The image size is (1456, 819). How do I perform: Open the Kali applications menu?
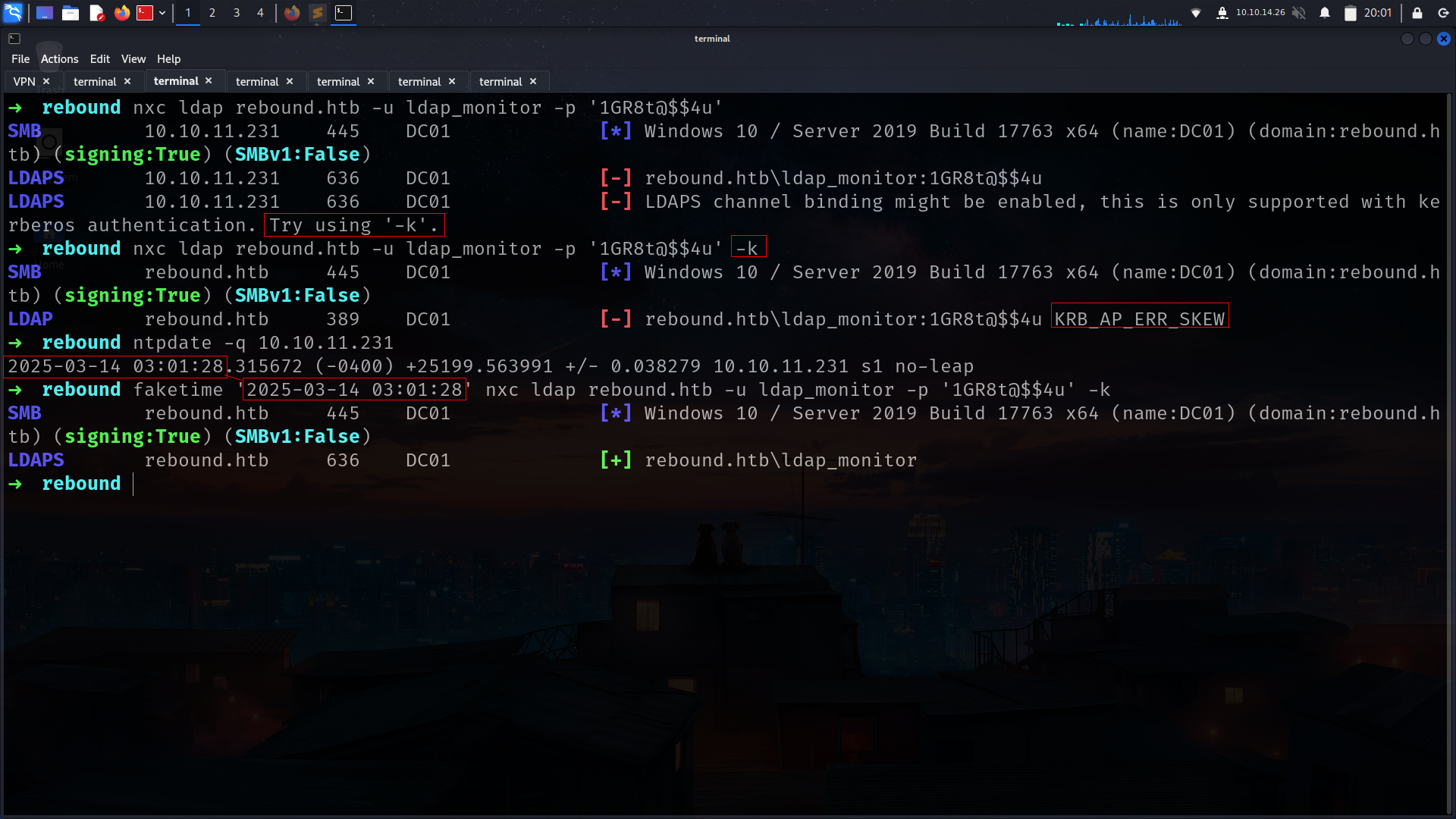pyautogui.click(x=13, y=12)
